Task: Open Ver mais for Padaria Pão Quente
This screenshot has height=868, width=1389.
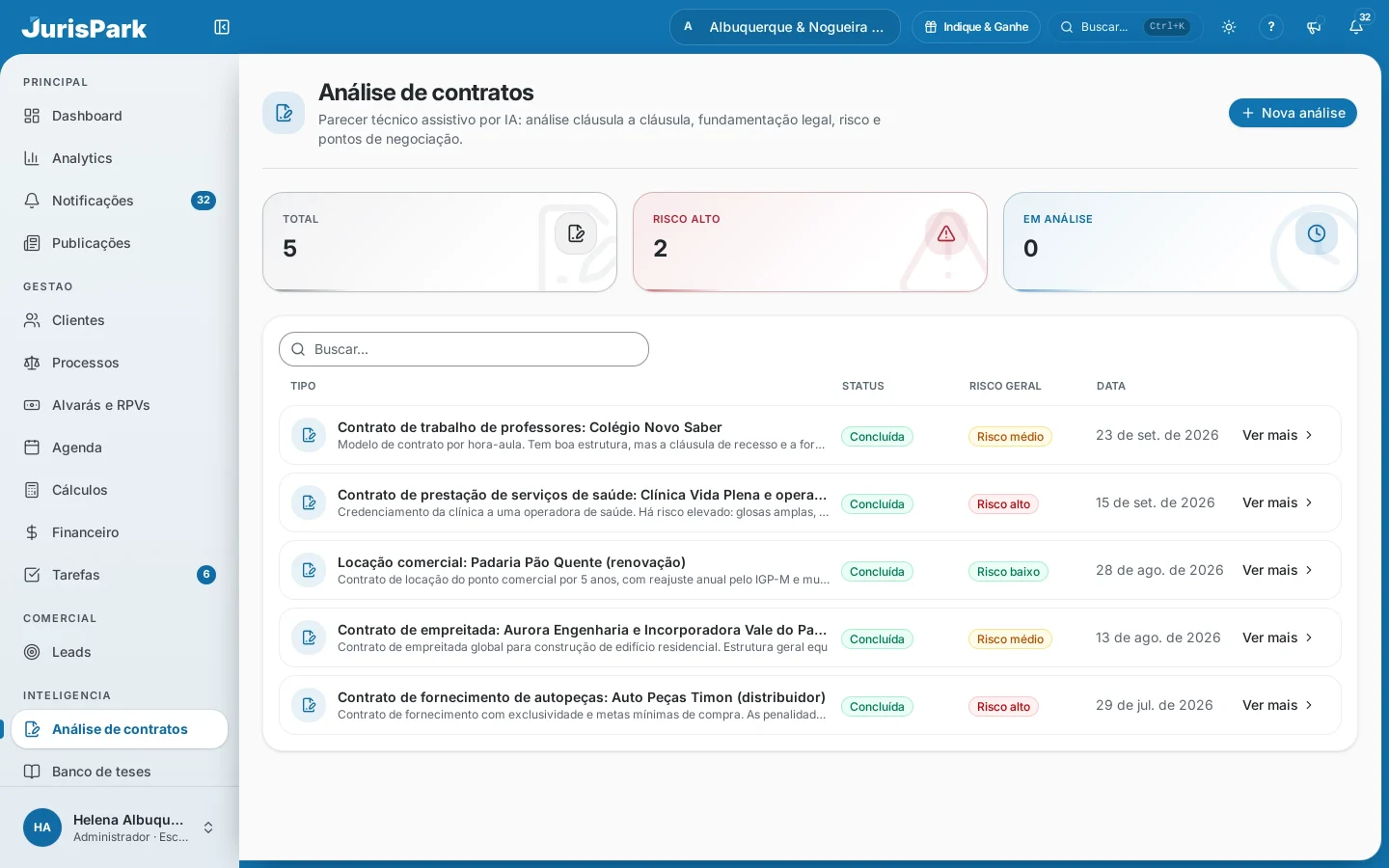Action: pos(1277,570)
